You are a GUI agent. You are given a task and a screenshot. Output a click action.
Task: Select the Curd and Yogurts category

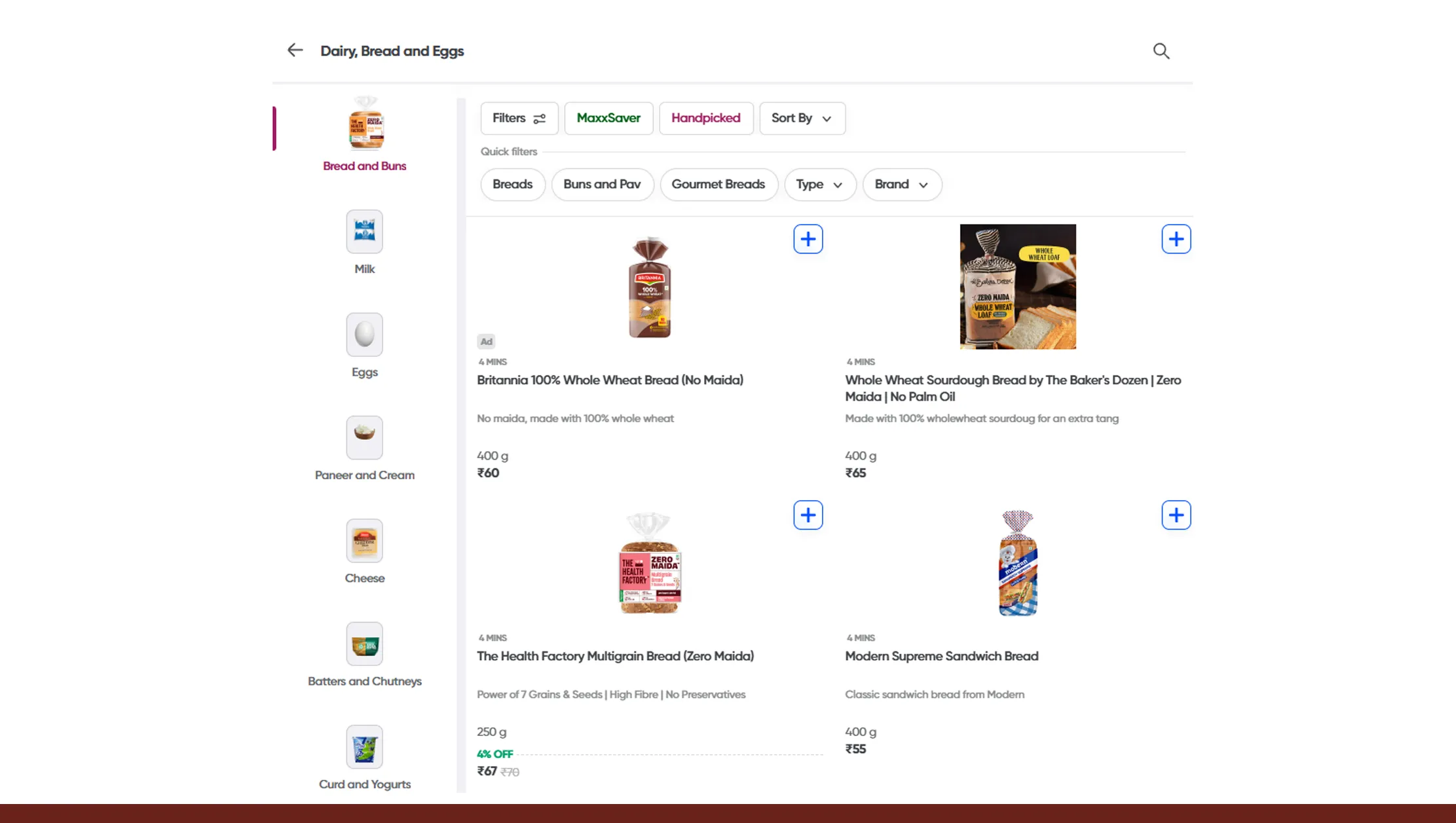[364, 747]
